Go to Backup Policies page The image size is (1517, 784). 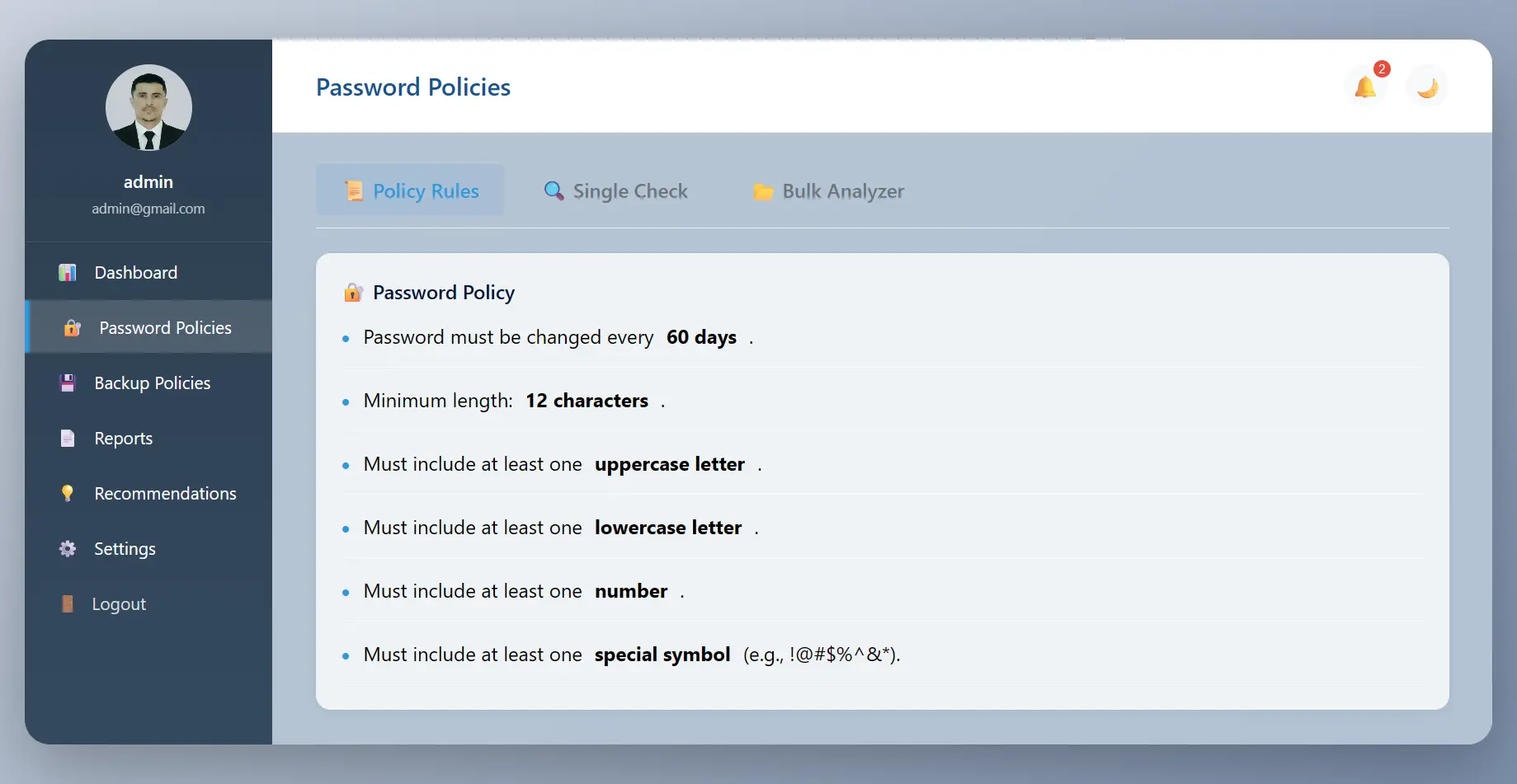[153, 383]
